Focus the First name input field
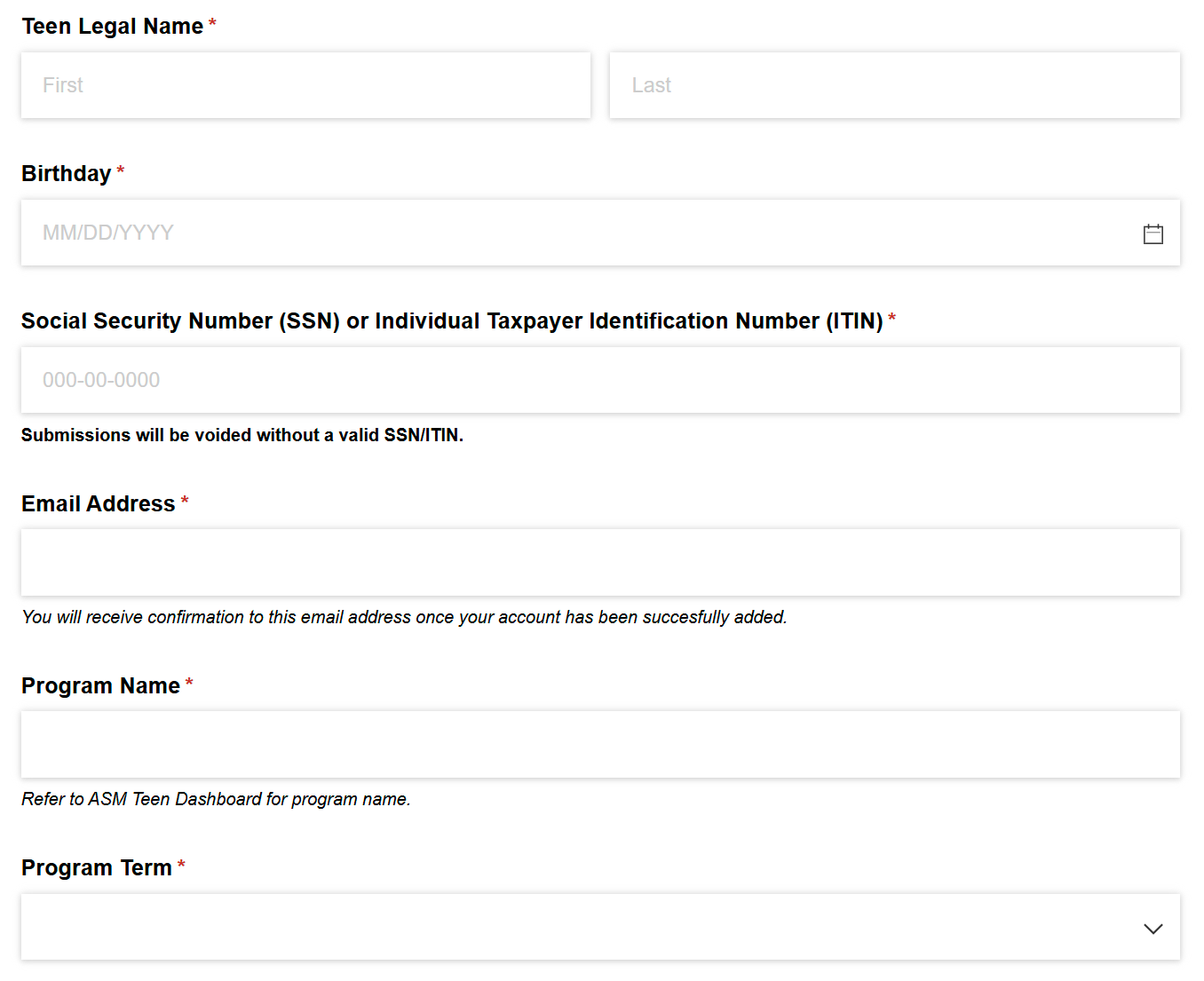 coord(305,85)
